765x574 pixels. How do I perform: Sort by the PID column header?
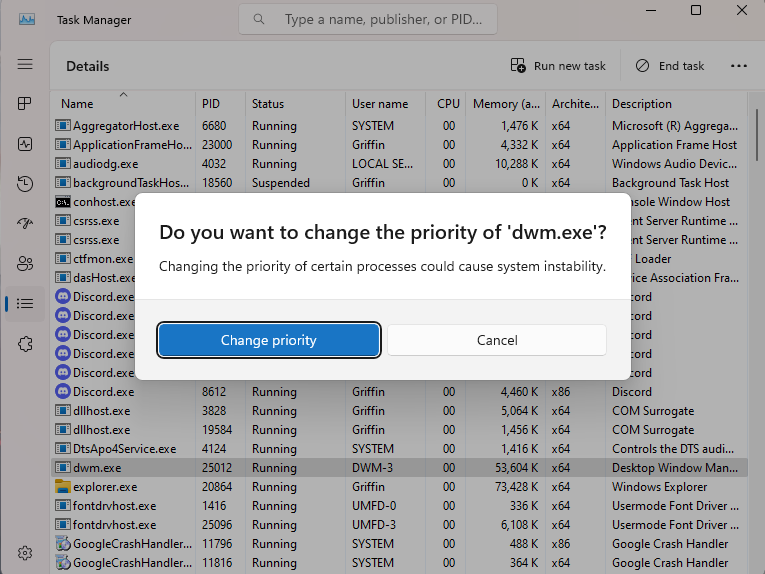click(211, 104)
